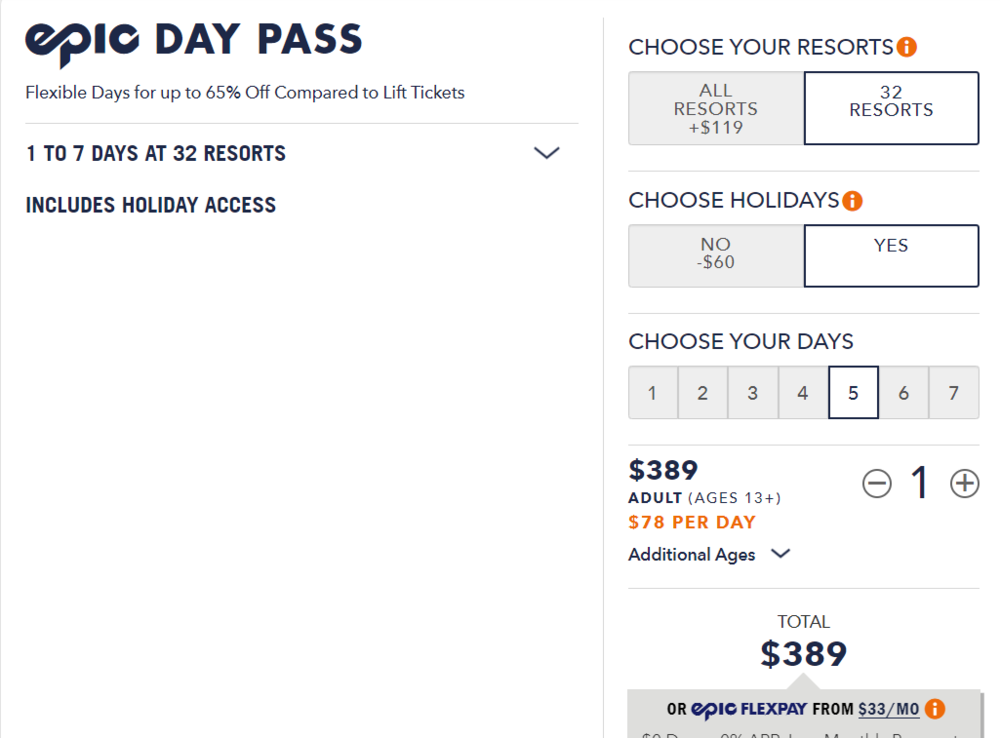The width and height of the screenshot is (1000, 738).
Task: Select All Resorts +$119 option
Action: (716, 108)
